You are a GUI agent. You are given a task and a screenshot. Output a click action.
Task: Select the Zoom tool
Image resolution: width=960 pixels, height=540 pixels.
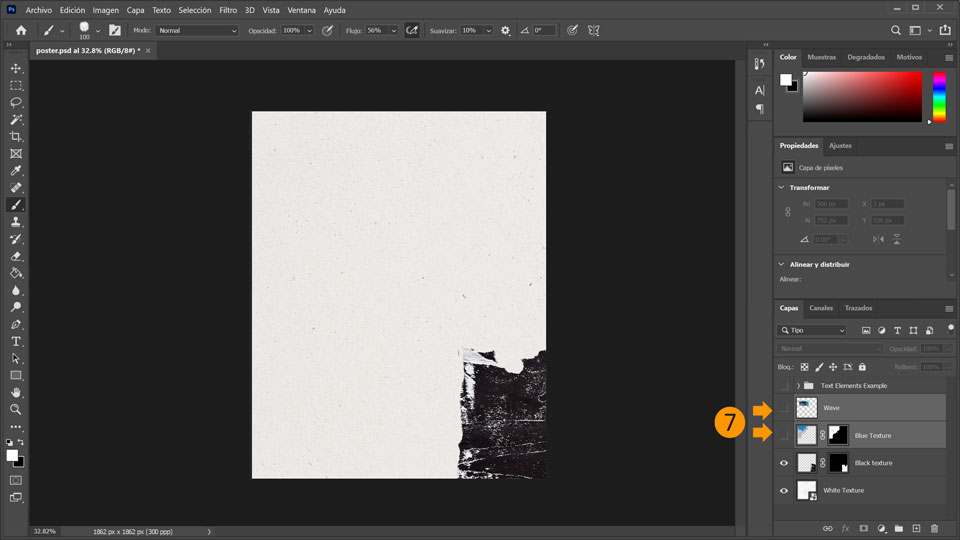(x=16, y=409)
